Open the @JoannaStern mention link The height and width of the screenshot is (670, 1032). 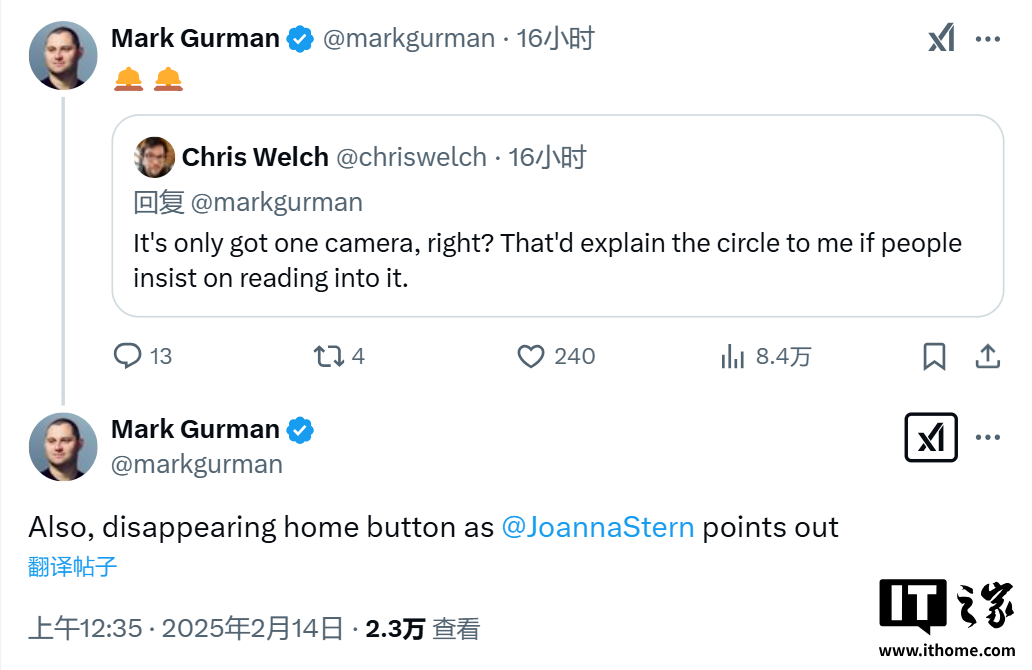click(x=597, y=527)
